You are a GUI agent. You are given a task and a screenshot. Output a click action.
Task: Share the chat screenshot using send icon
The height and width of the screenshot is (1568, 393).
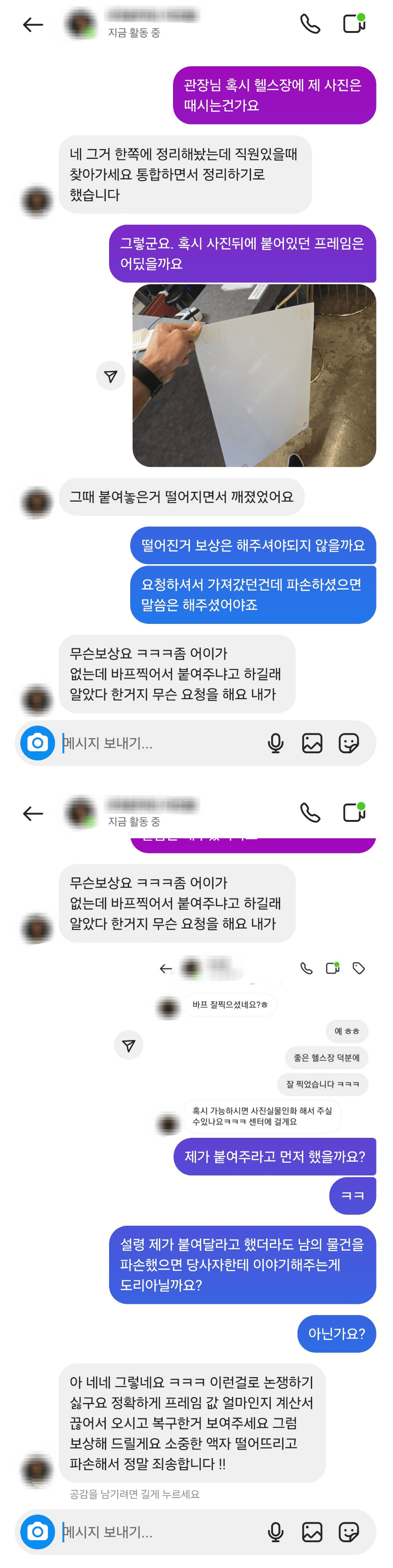tap(128, 1046)
